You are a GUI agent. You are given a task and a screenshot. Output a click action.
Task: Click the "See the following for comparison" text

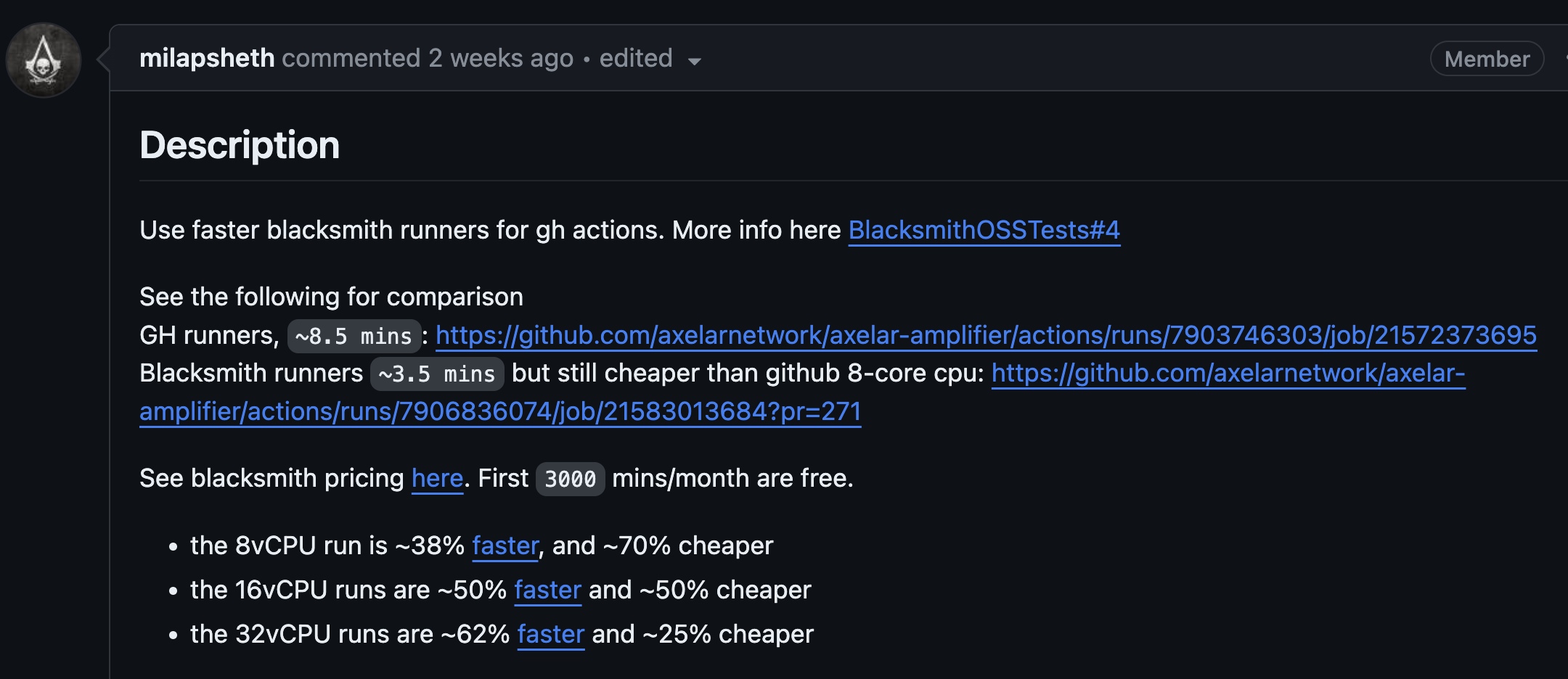click(331, 297)
